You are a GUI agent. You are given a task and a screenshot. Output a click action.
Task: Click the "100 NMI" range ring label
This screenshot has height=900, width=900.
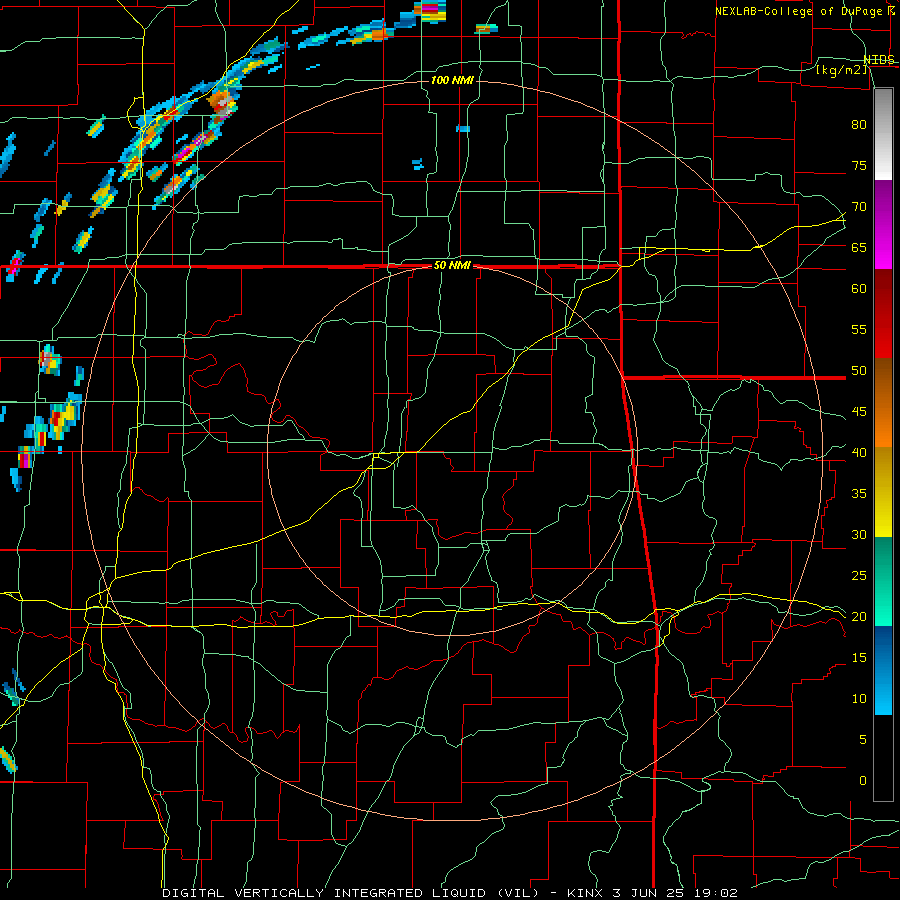click(452, 80)
